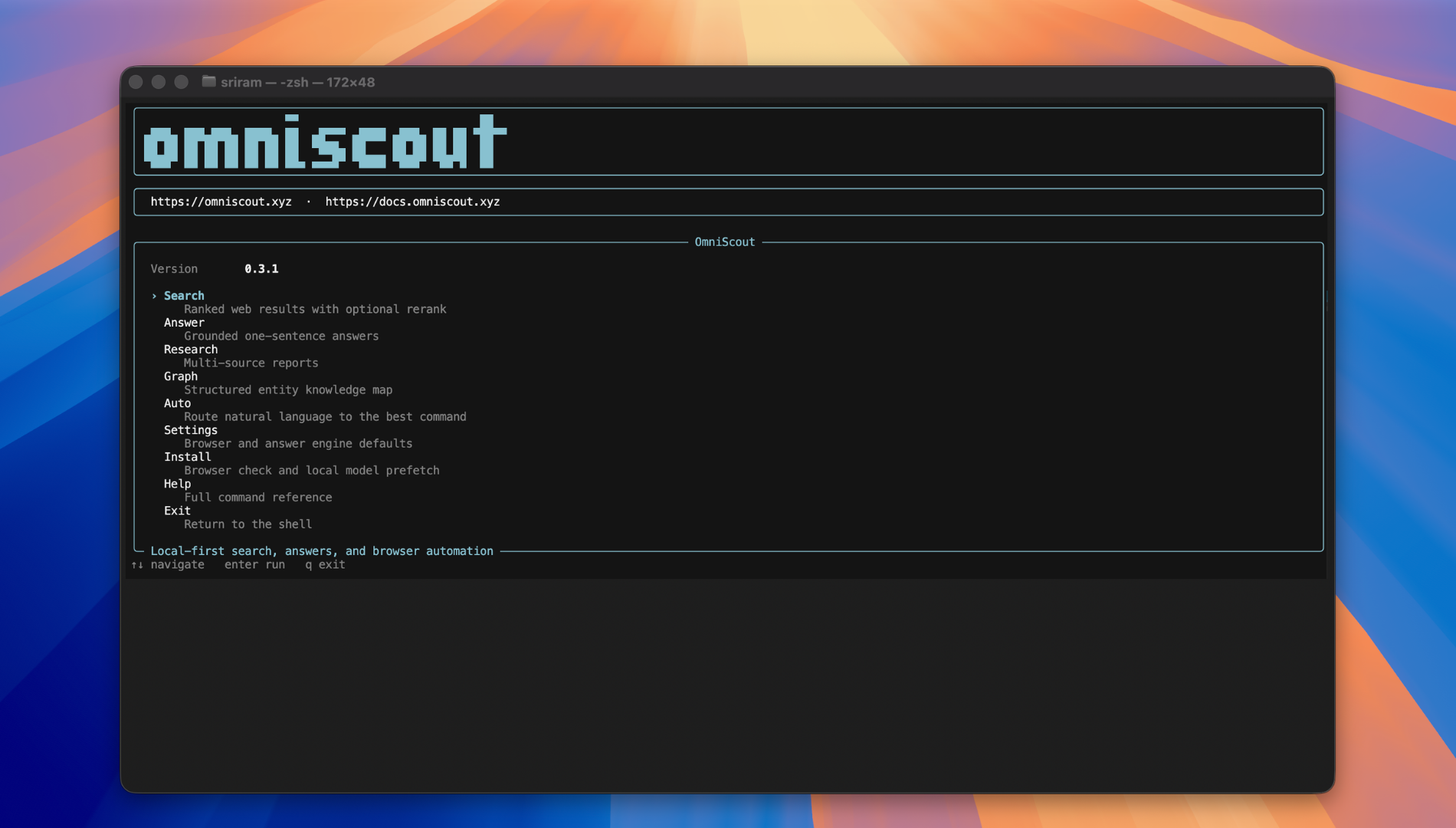Select the Answer menu entry
This screenshot has height=828, width=1456.
click(184, 323)
